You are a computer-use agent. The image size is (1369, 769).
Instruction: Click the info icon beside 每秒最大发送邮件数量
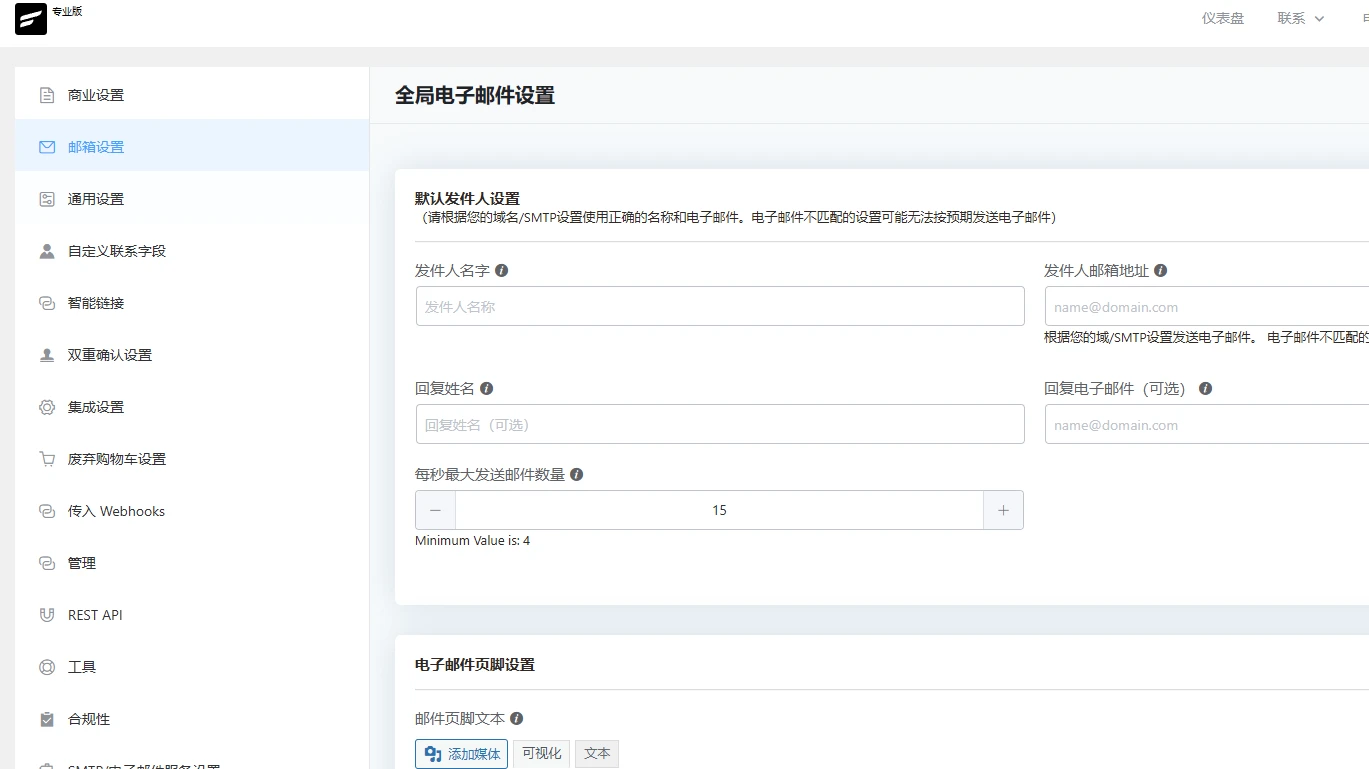pos(576,474)
